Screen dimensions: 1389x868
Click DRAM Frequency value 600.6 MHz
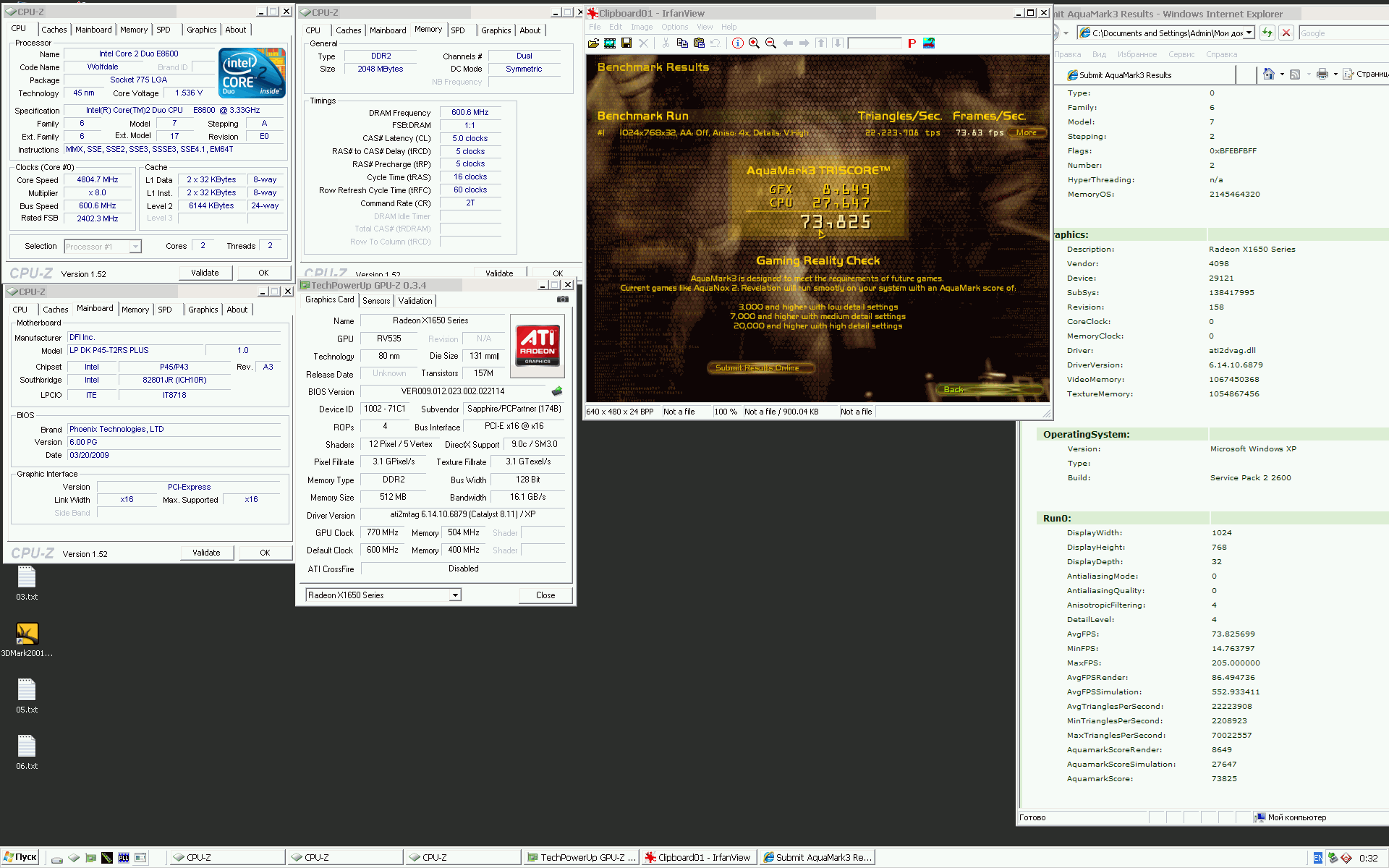point(470,112)
